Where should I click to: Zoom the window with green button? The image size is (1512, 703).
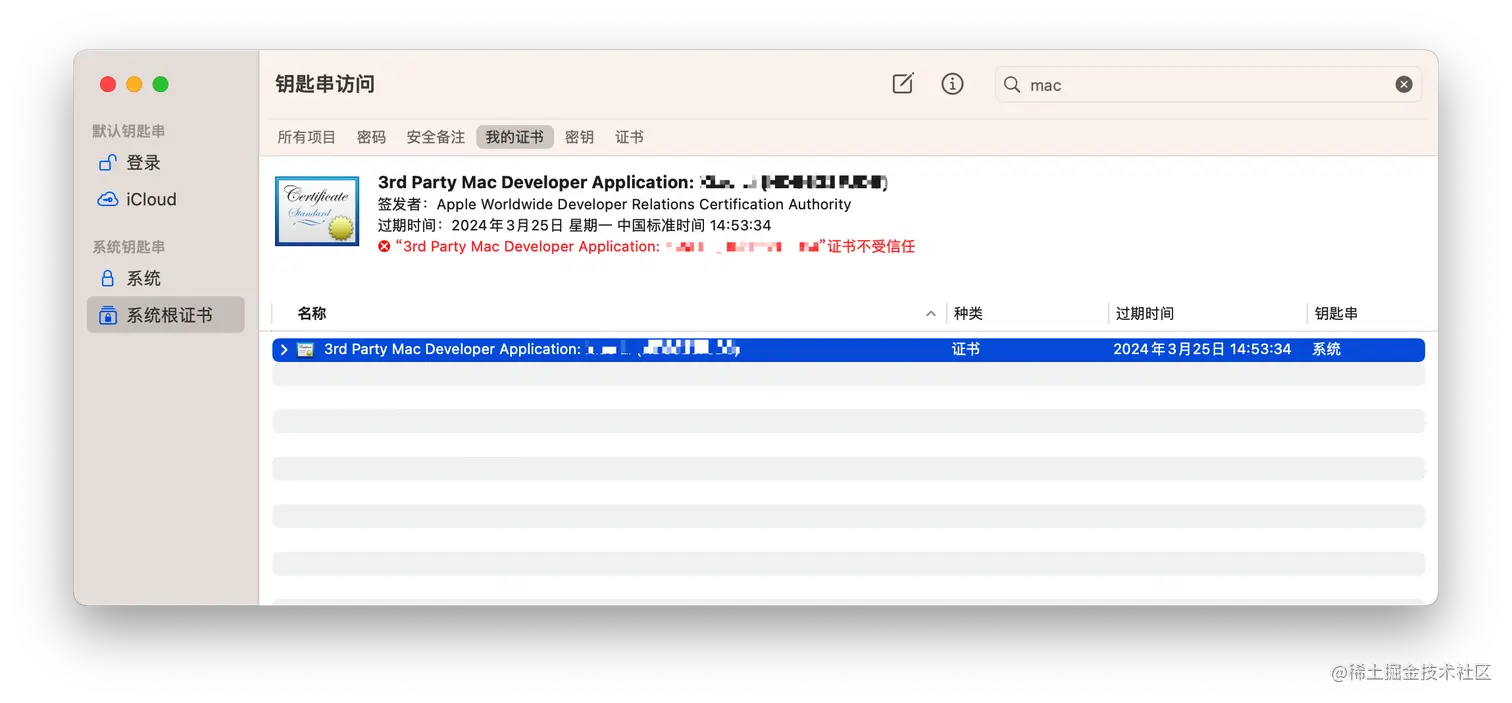pos(160,84)
